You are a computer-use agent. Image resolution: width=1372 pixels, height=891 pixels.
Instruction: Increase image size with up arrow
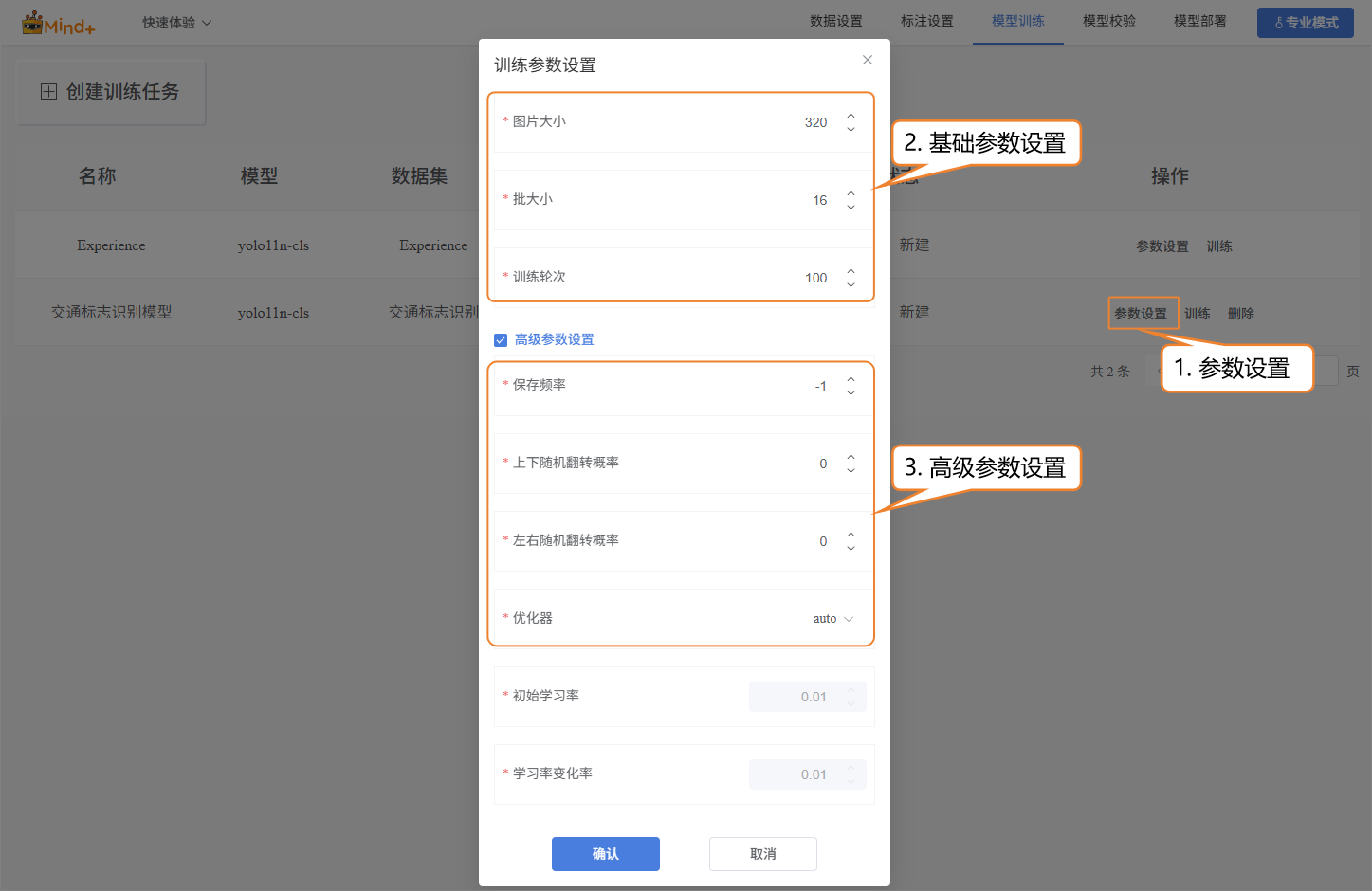coord(851,116)
